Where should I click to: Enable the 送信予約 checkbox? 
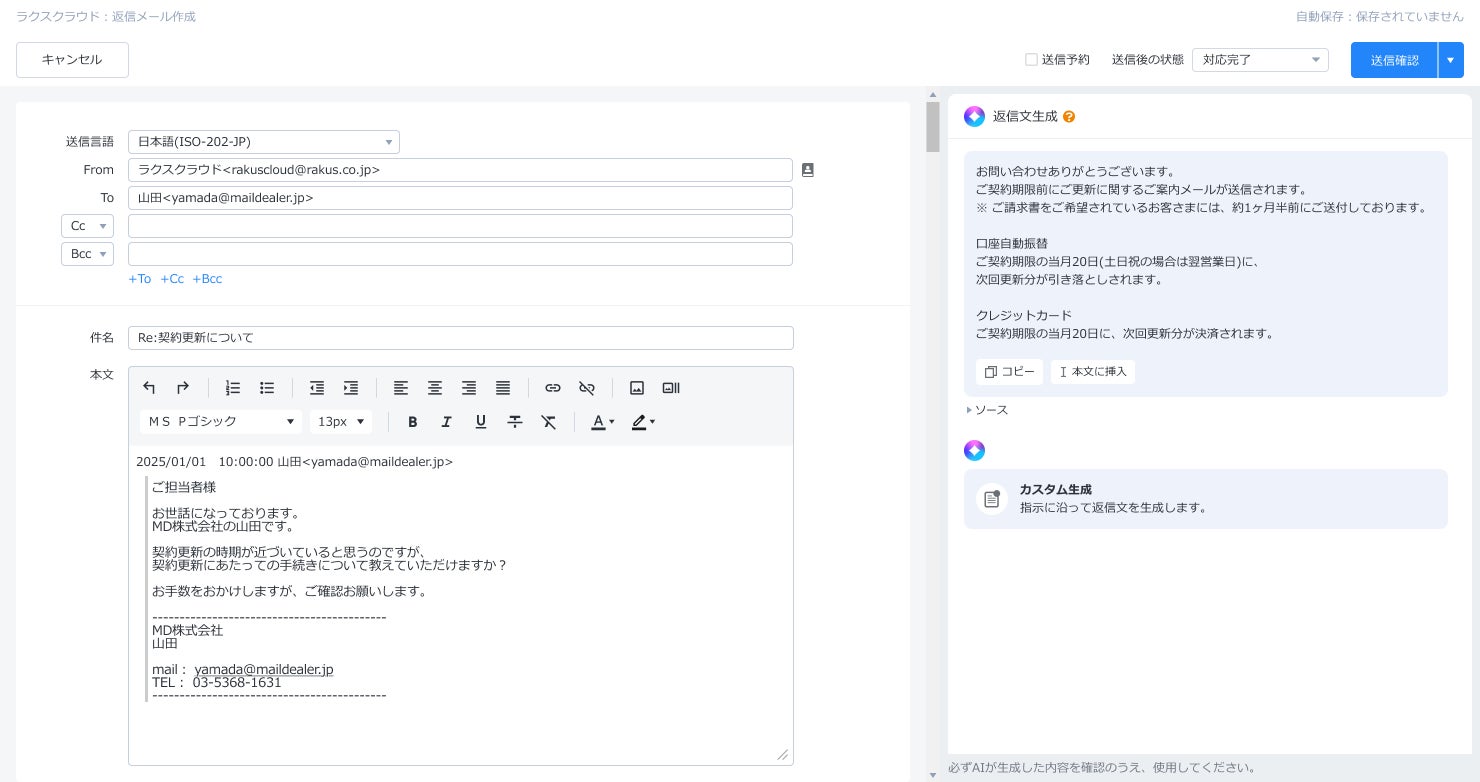(x=1031, y=59)
